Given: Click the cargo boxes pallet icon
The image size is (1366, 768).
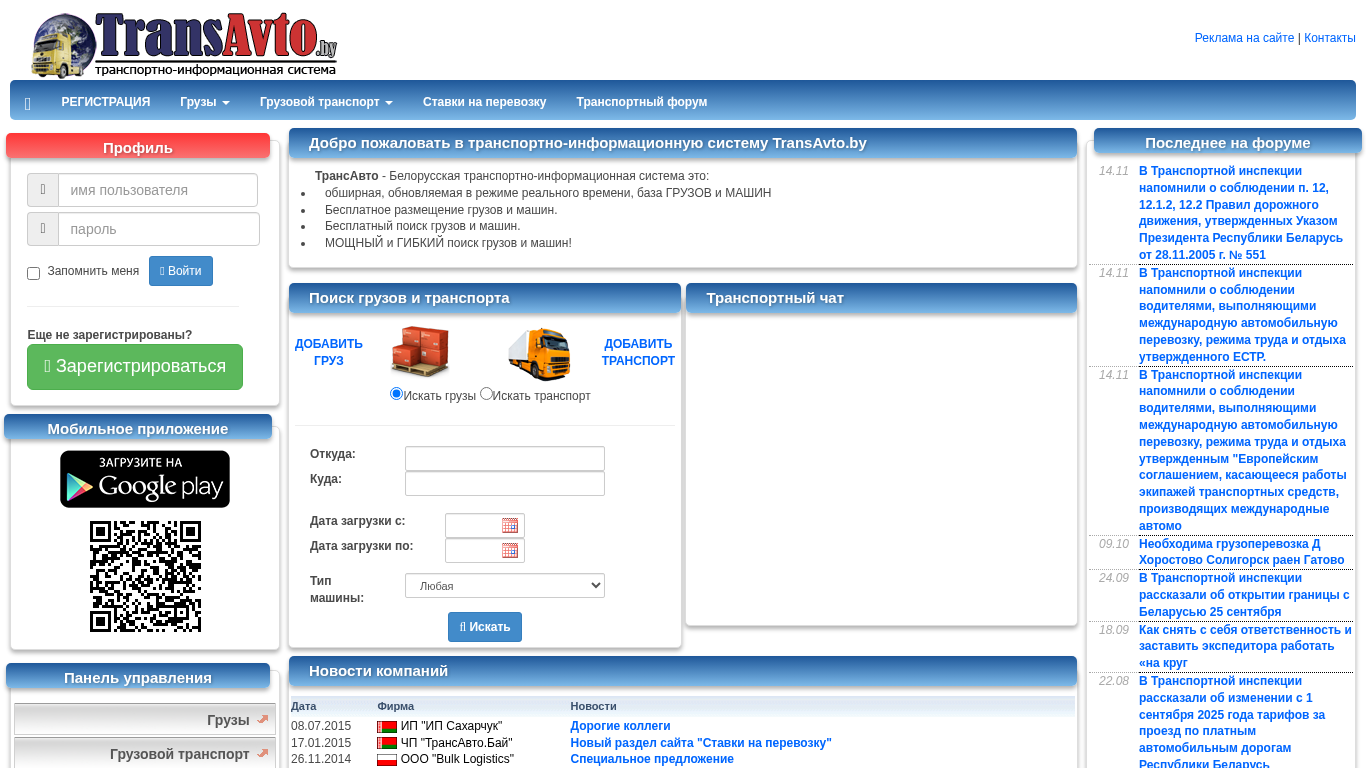Looking at the screenshot, I should pyautogui.click(x=420, y=351).
